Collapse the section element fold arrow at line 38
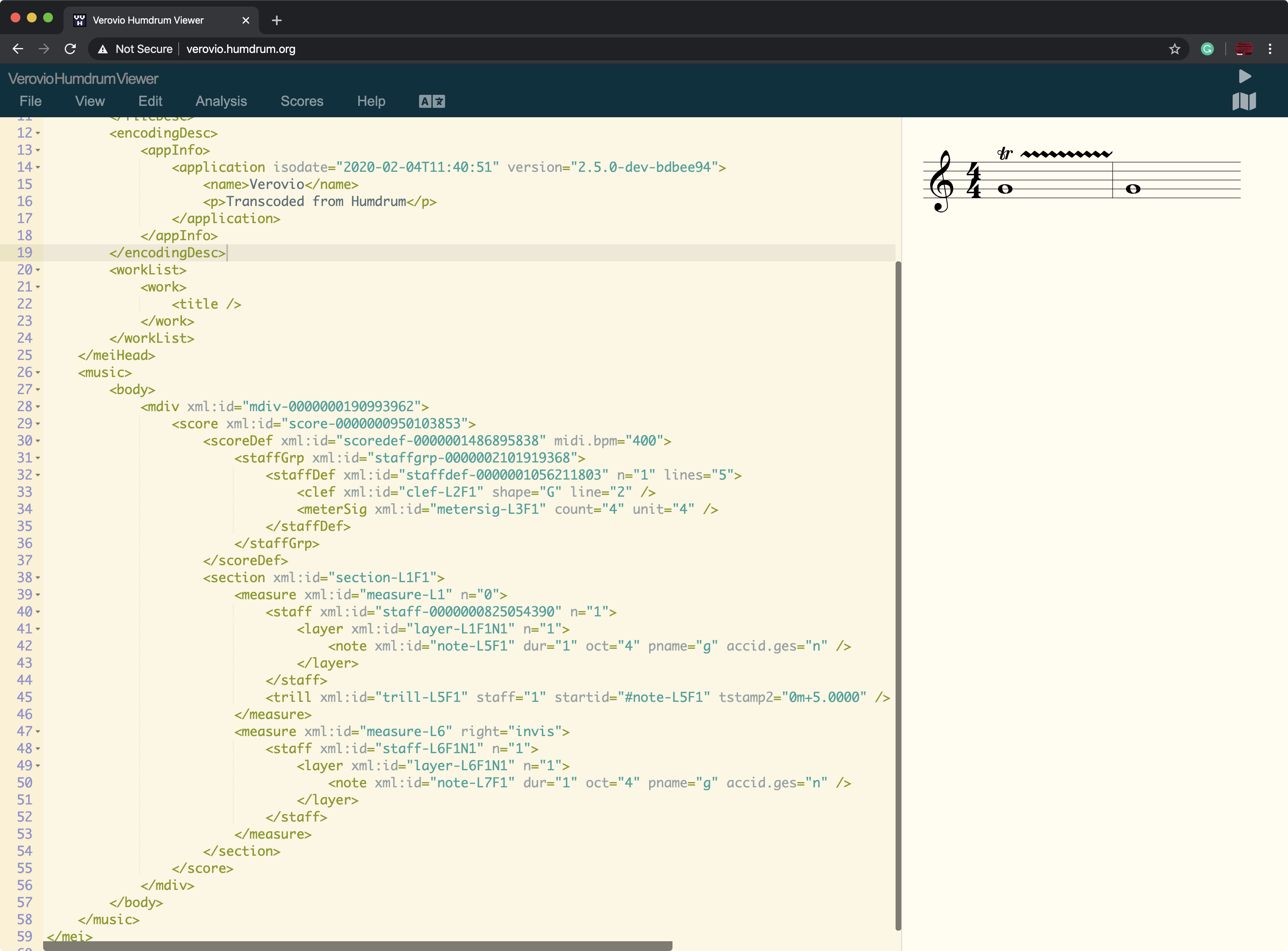 (37, 577)
